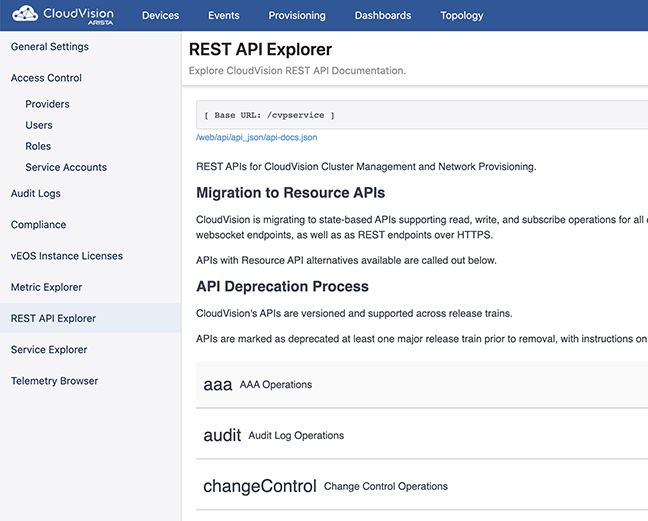Click 'Explore CloudVision REST API Documentation.' subtitle
Image resolution: width=648 pixels, height=521 pixels.
(x=298, y=71)
